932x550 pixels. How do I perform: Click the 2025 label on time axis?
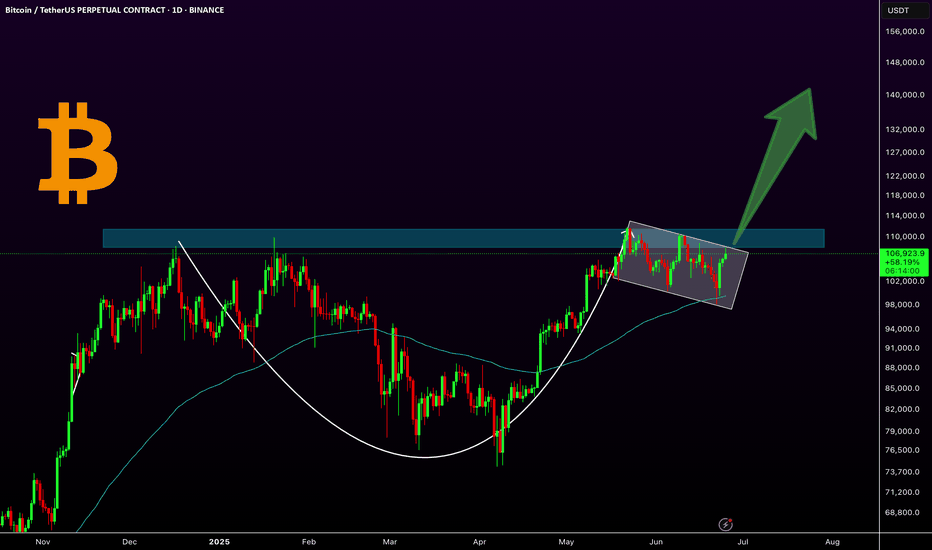(219, 542)
